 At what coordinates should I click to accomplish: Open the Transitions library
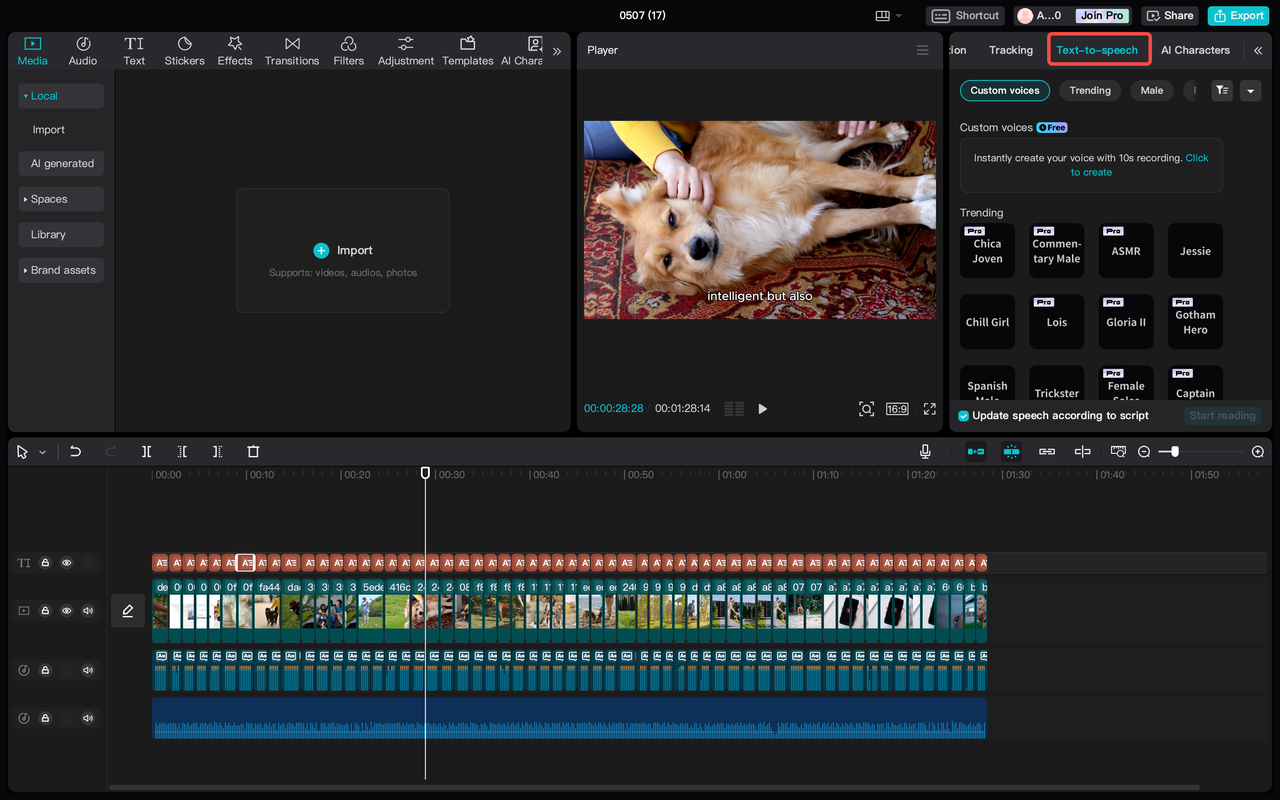(292, 51)
